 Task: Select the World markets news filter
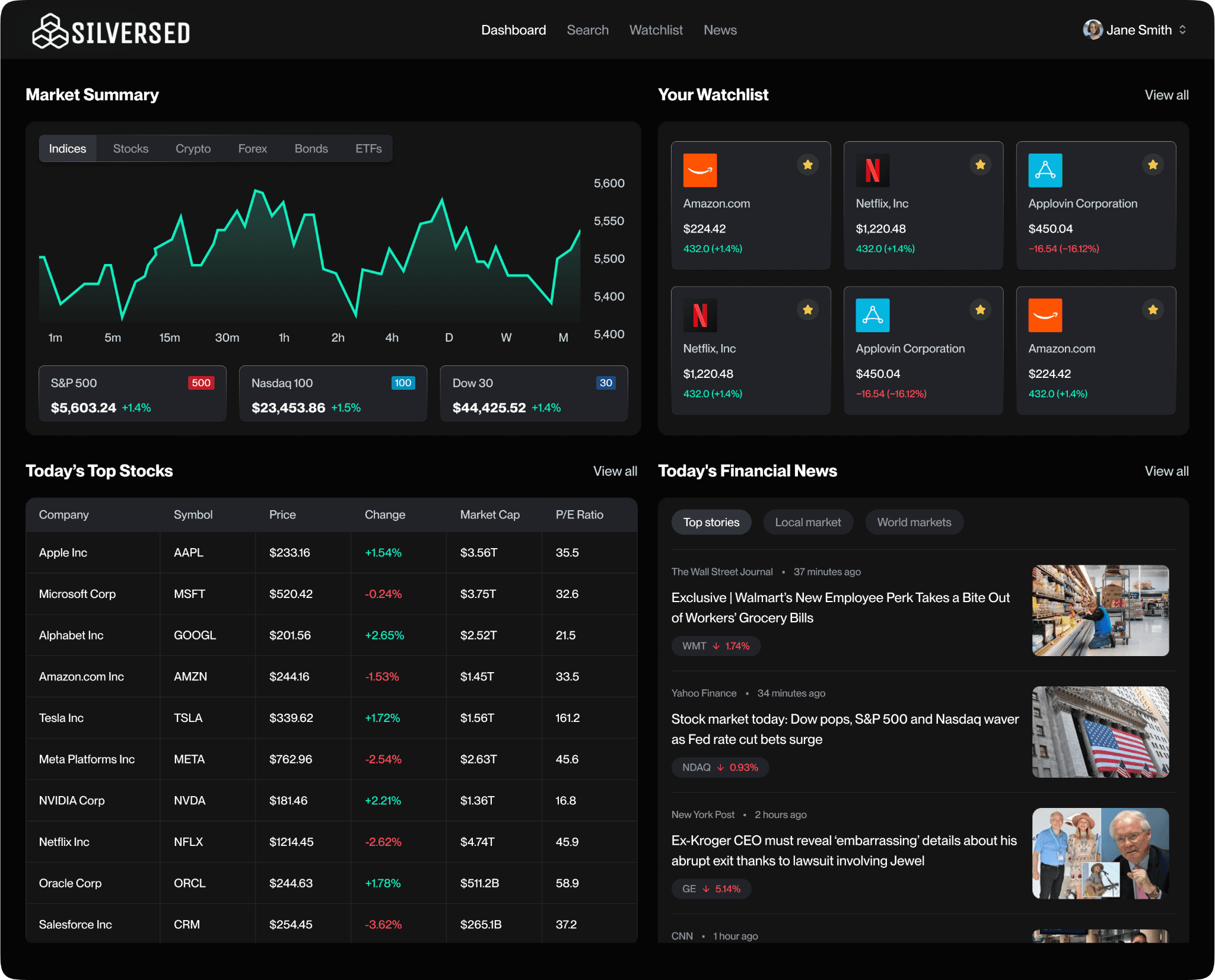pyautogui.click(x=914, y=522)
